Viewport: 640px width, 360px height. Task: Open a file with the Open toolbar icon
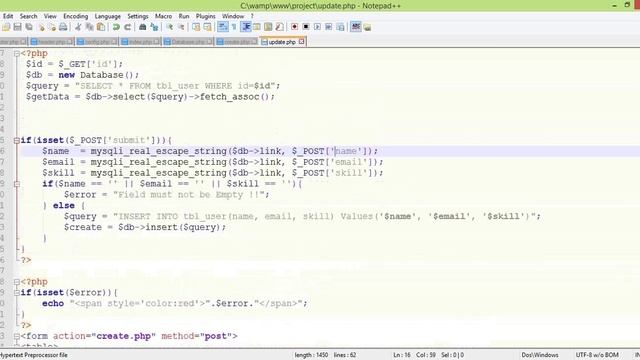pos(6,27)
